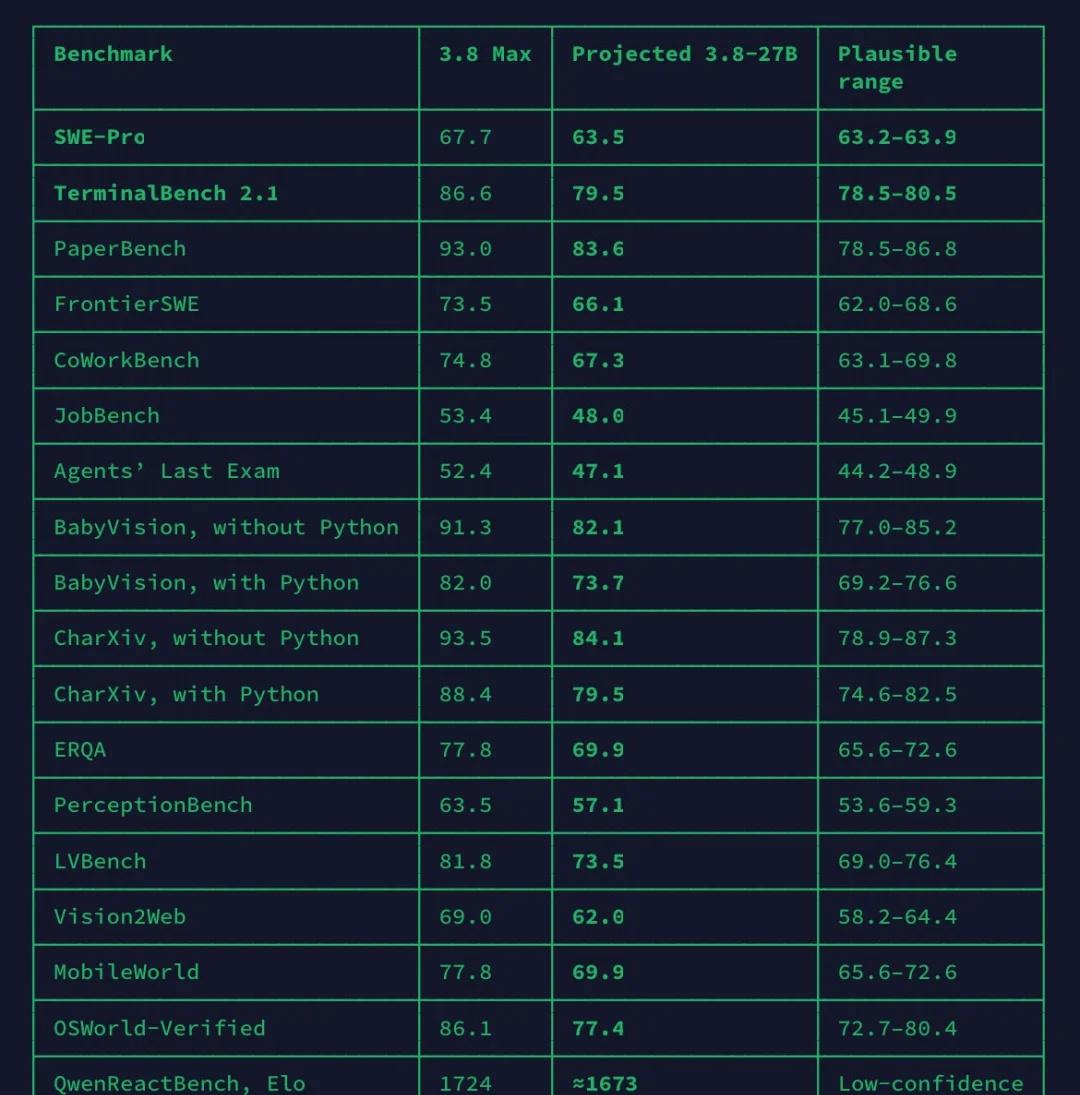Viewport: 1080px width, 1095px height.
Task: Select the OSWorld-Verified row label
Action: point(160,1028)
